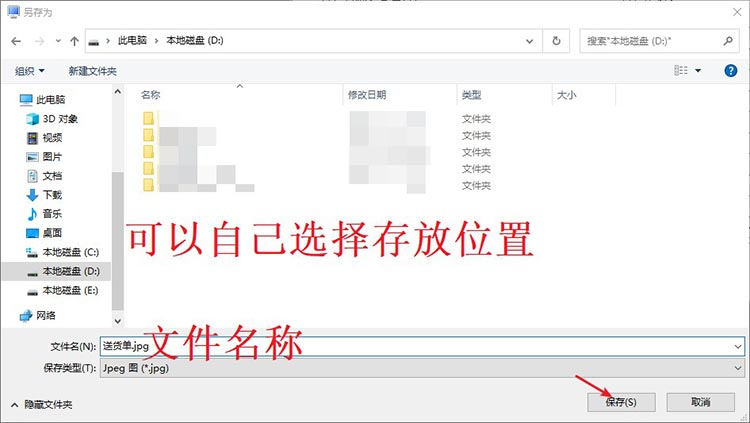750x423 pixels.
Task: Open the view options dropdown arrow
Action: [x=698, y=71]
